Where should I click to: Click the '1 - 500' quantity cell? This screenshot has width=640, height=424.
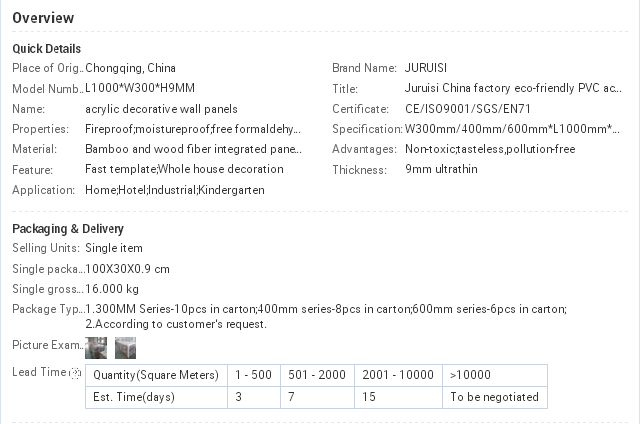[253, 375]
